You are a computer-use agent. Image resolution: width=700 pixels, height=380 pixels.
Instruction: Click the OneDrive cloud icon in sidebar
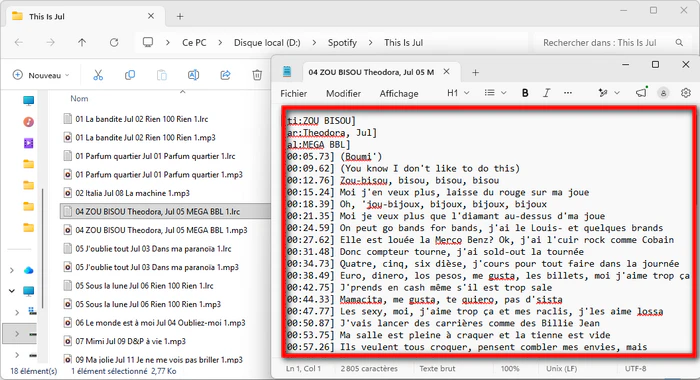[x=29, y=270]
